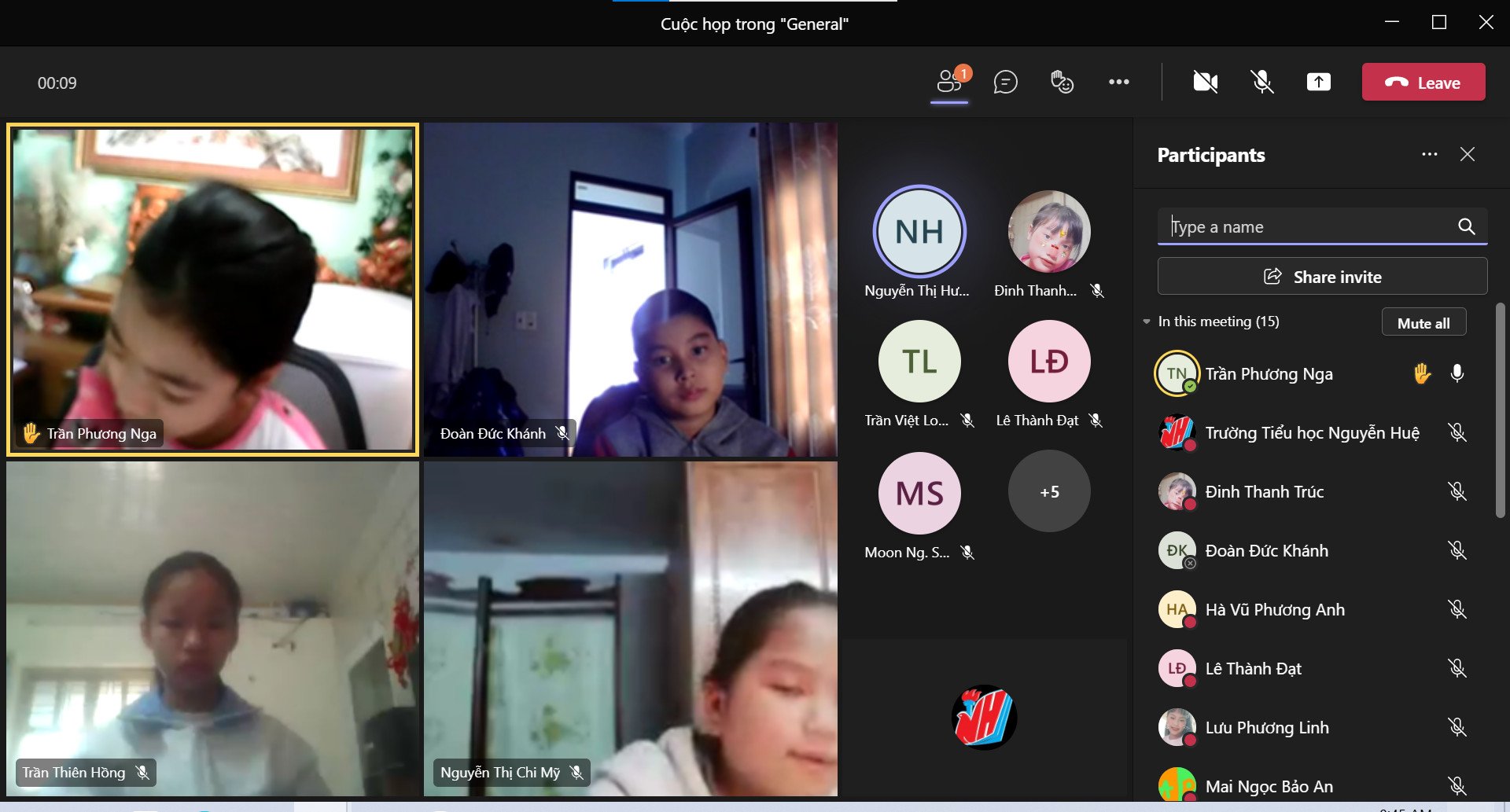Click the participants list scrollbar

1500,409
